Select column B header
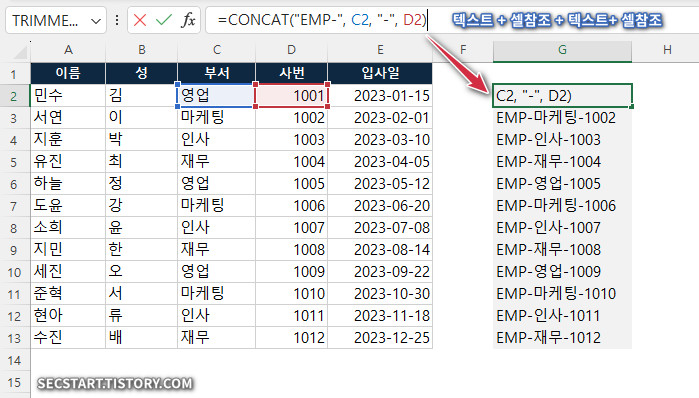Screen dimensions: 699x398 click(141, 50)
